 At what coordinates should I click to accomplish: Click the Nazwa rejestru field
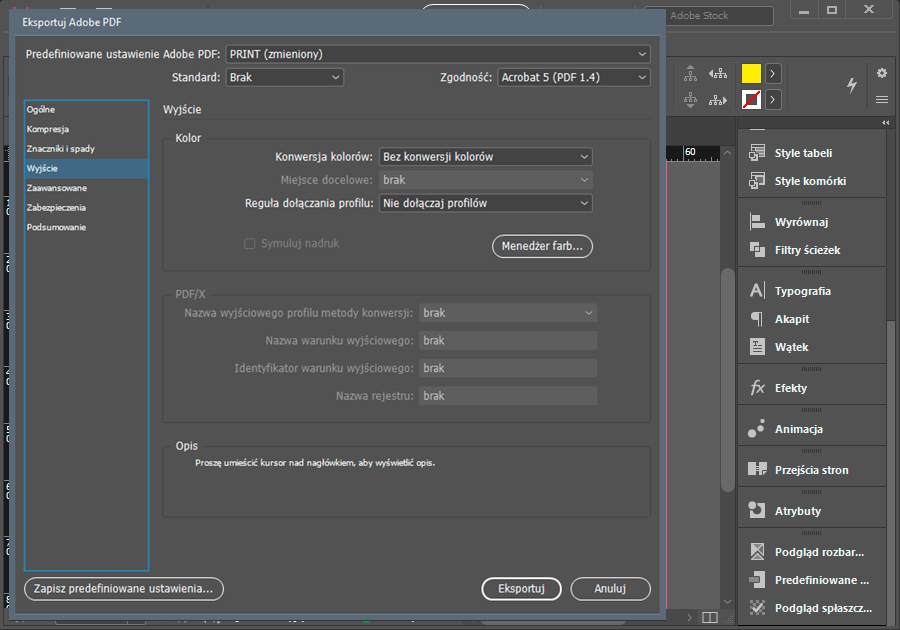[x=508, y=395]
